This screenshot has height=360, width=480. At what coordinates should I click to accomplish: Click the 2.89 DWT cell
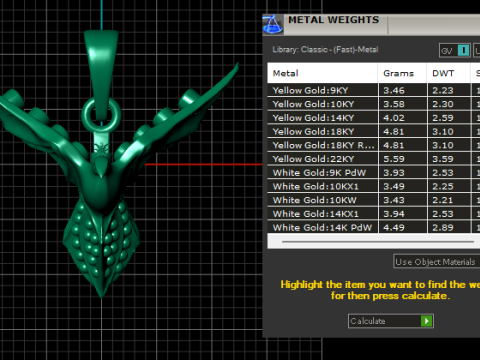448,227
